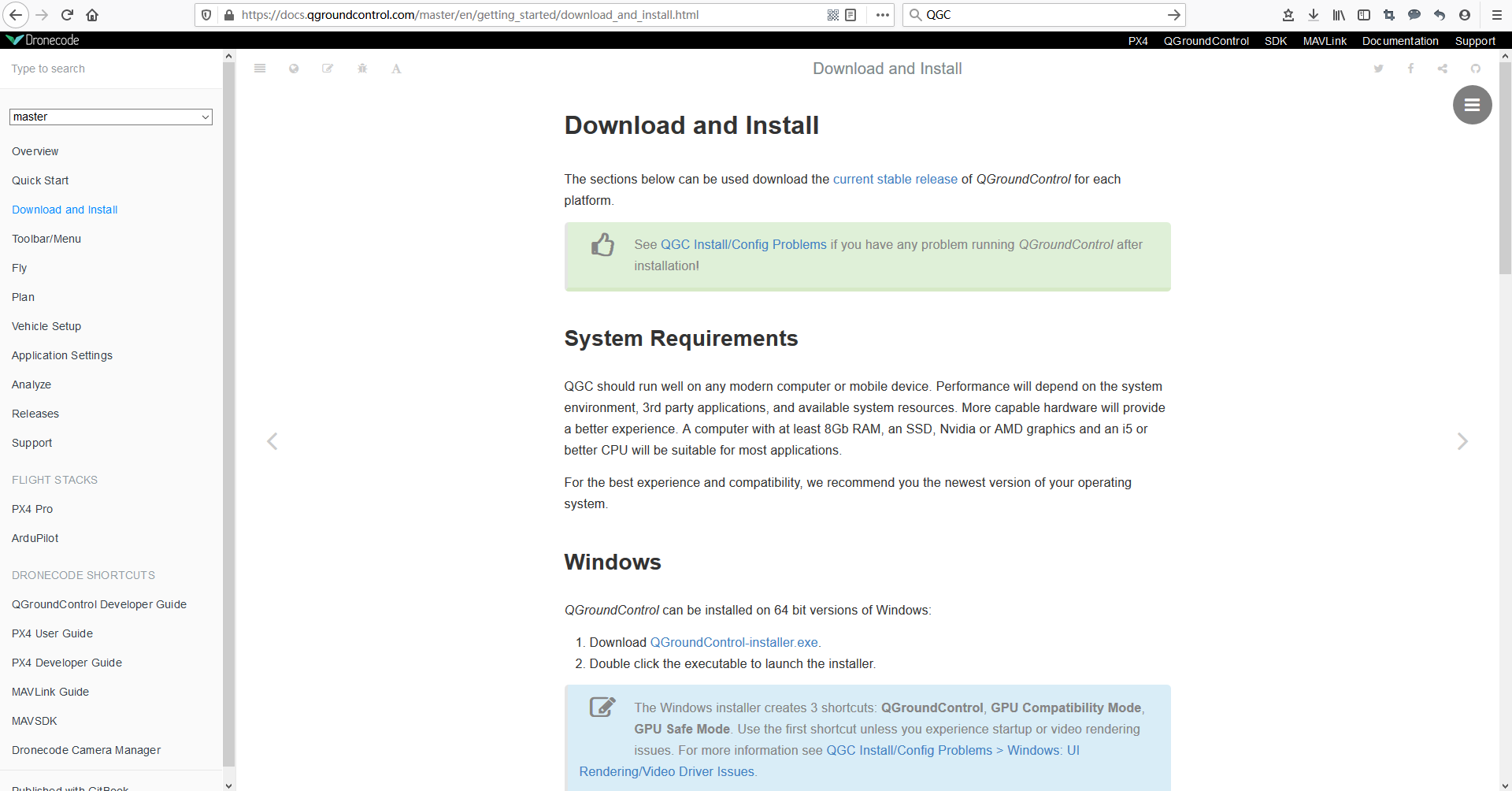Select Plan in the sidebar
Viewport: 1512px width, 791px height.
coord(24,297)
